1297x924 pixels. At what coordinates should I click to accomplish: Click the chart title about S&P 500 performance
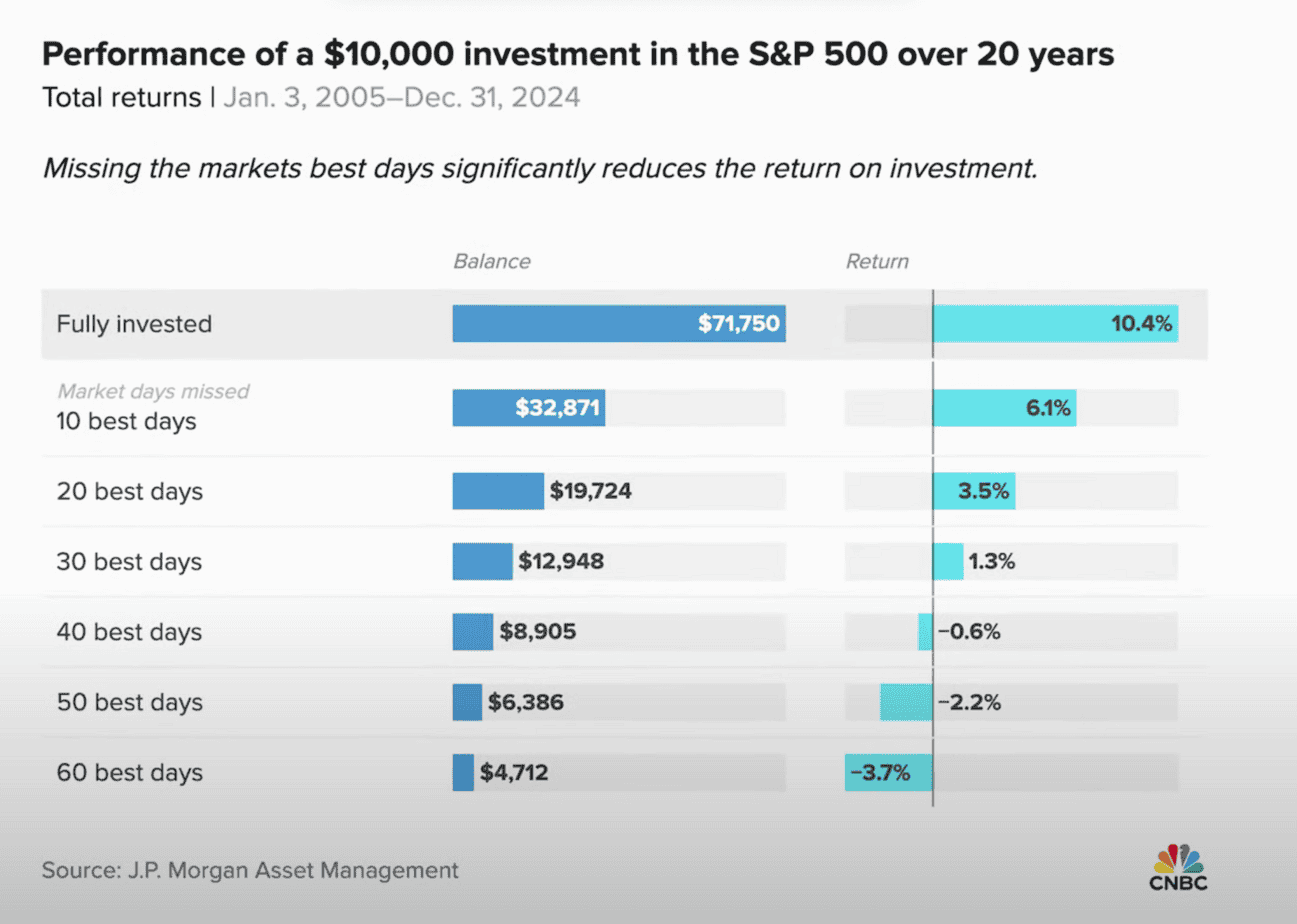pyautogui.click(x=578, y=56)
